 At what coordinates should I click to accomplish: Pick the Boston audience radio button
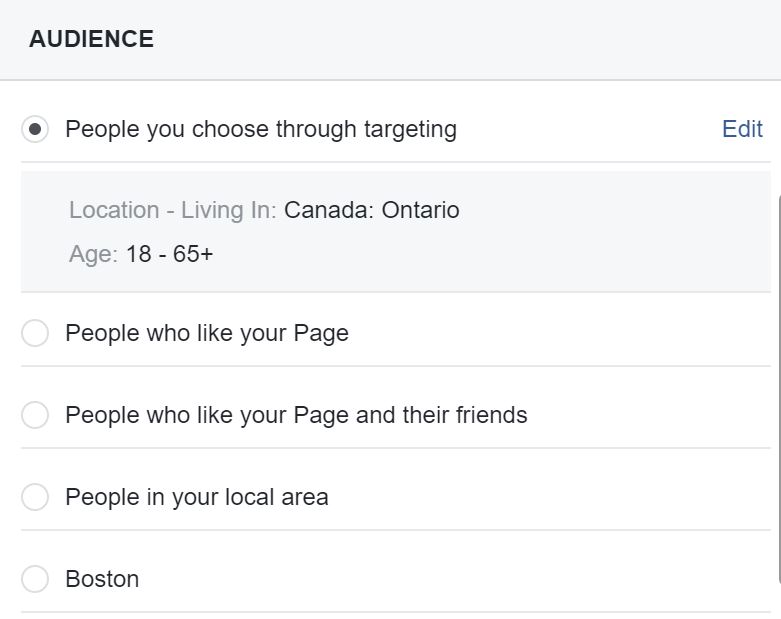tap(35, 579)
